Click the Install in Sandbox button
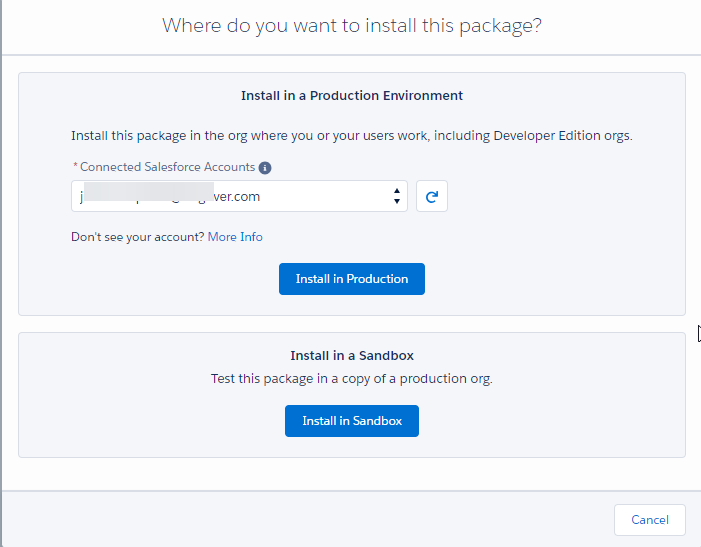Screen dimensions: 701x547 pos(352,421)
